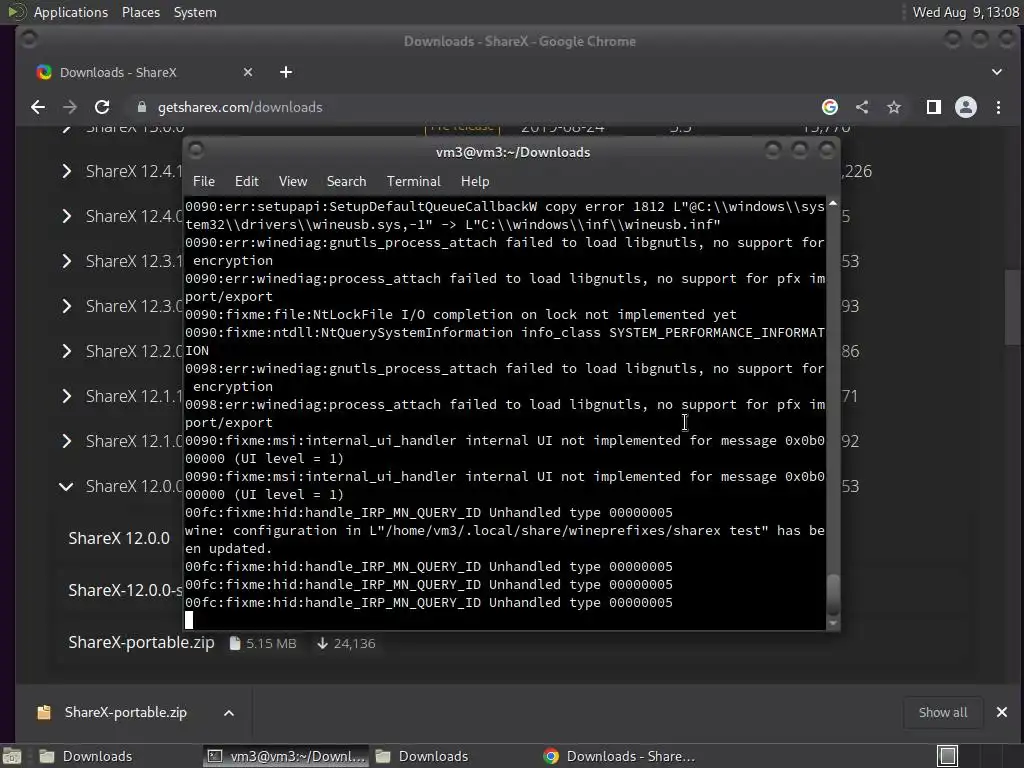
Task: Click terminal scrollbar up arrow
Action: (x=833, y=204)
